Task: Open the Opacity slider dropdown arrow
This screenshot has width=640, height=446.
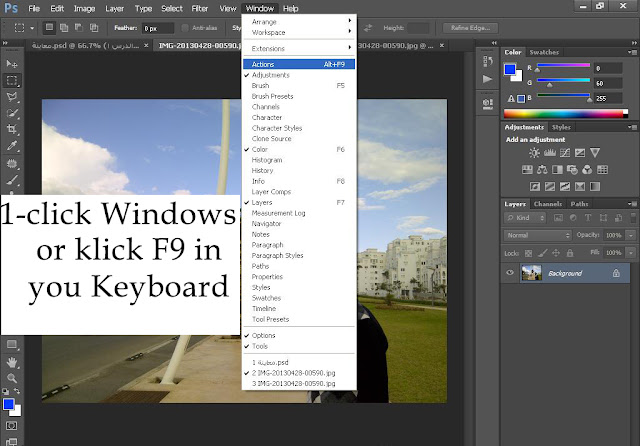Action: click(x=631, y=235)
